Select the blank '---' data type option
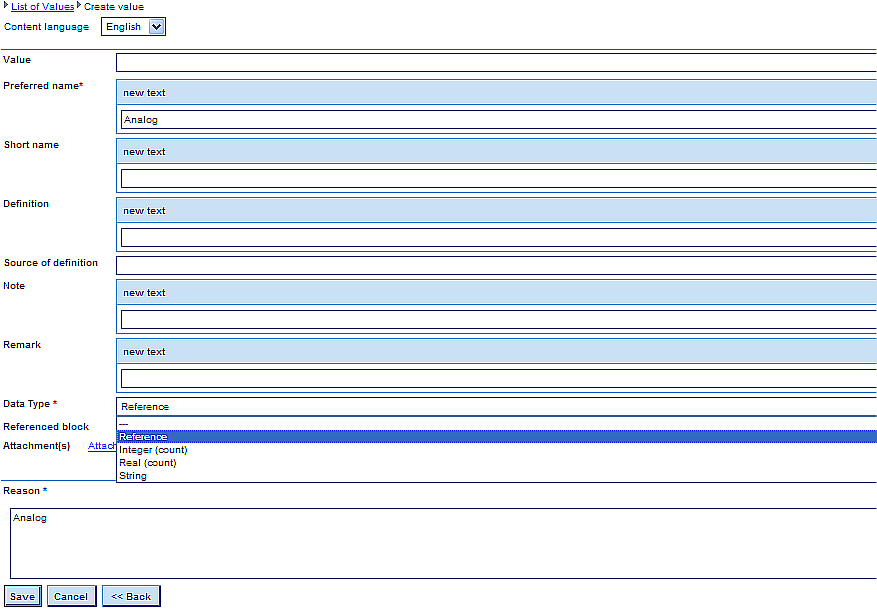 496,424
